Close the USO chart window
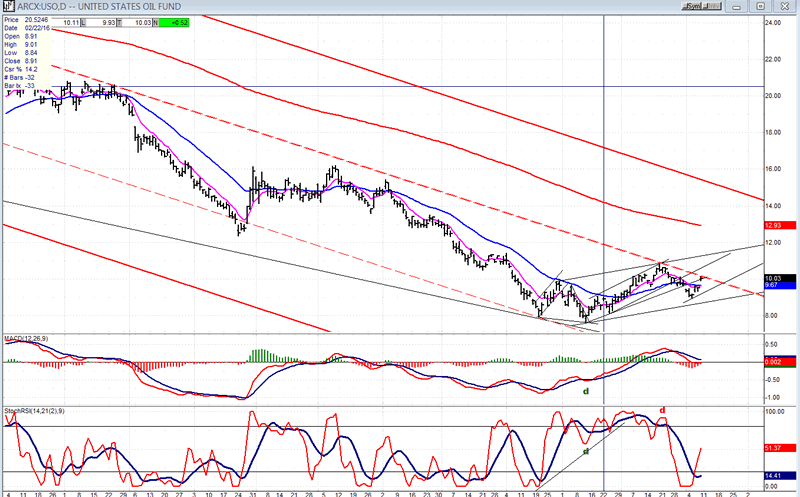 pos(786,6)
